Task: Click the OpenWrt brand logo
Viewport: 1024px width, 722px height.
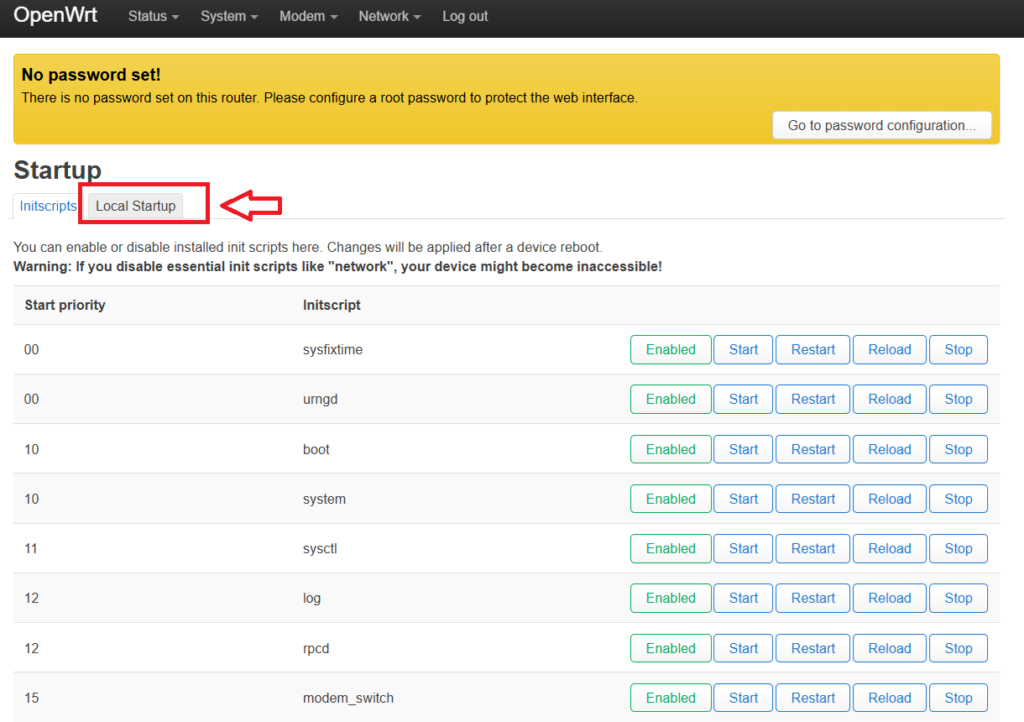Action: 56,16
